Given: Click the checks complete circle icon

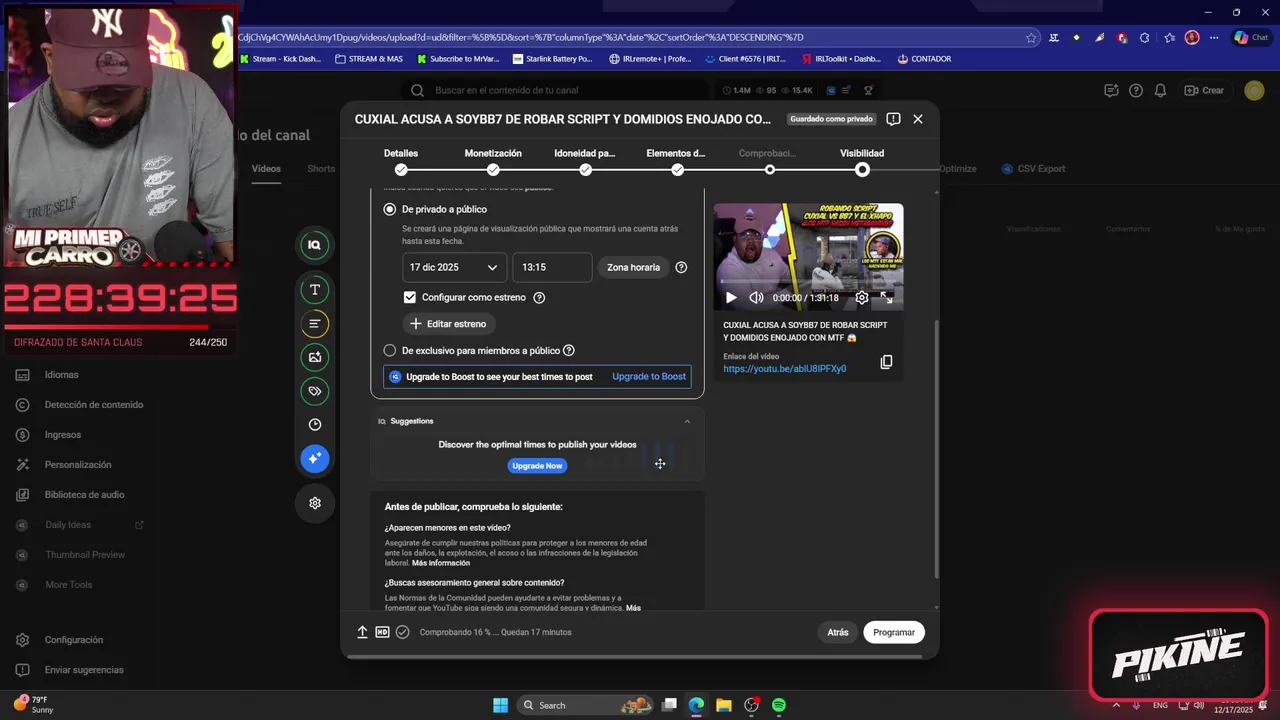Looking at the screenshot, I should (x=402, y=632).
